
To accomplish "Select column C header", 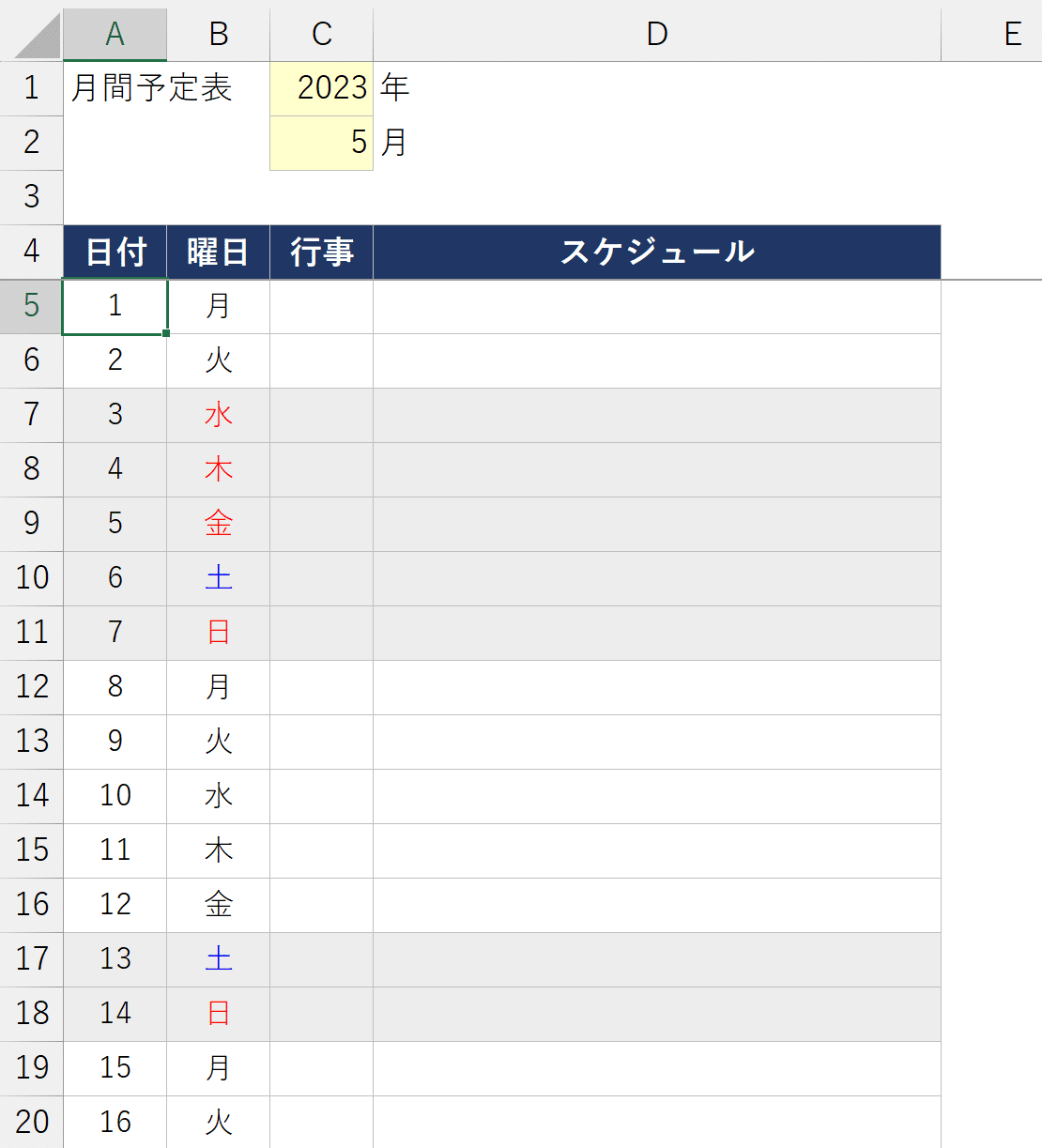I will (x=321, y=34).
